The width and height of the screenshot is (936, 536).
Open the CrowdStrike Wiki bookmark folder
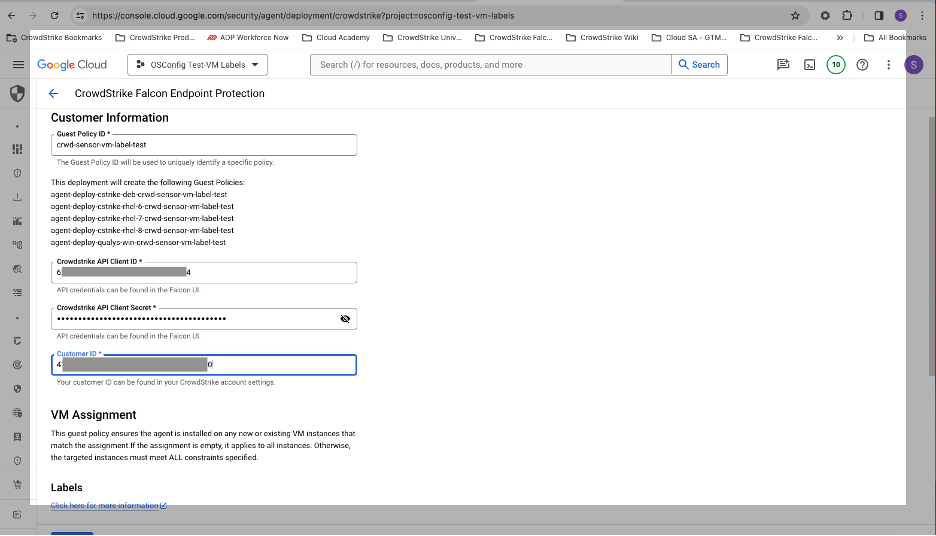click(602, 38)
